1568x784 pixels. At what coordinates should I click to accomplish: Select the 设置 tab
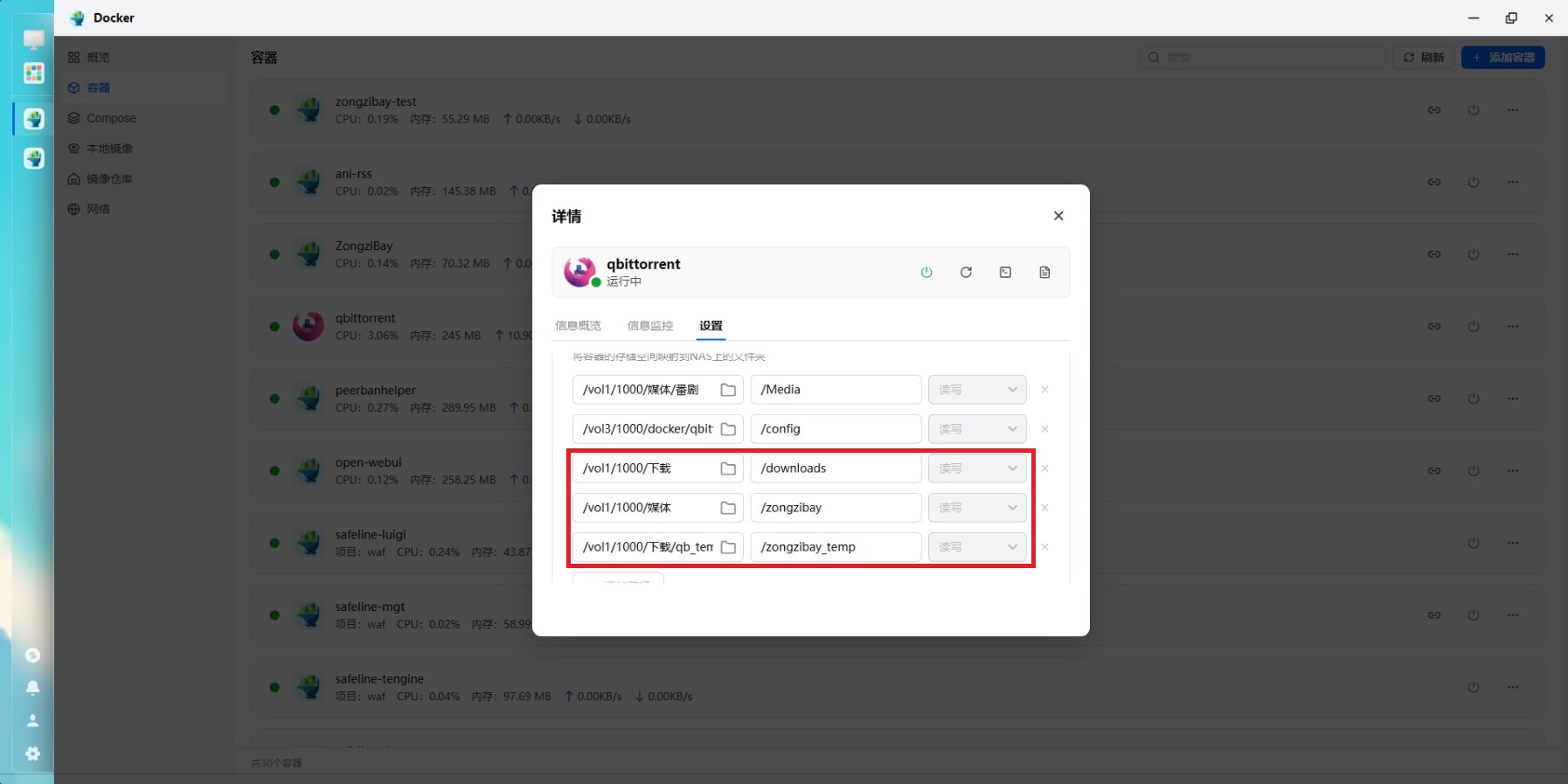711,326
